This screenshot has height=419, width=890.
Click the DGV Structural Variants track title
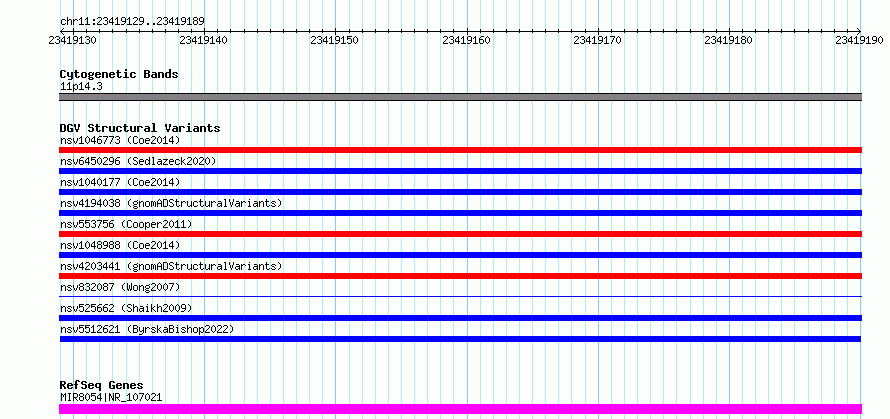tap(140, 128)
